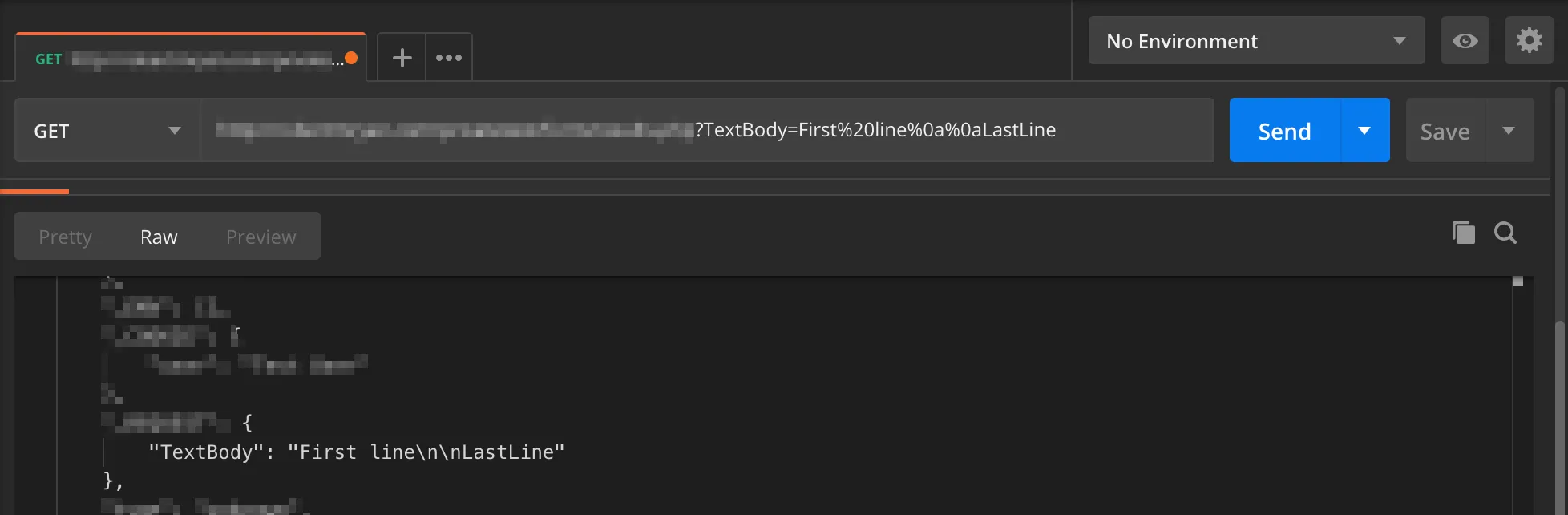This screenshot has width=1568, height=515.
Task: Open the tab options ellipsis menu
Action: click(449, 58)
